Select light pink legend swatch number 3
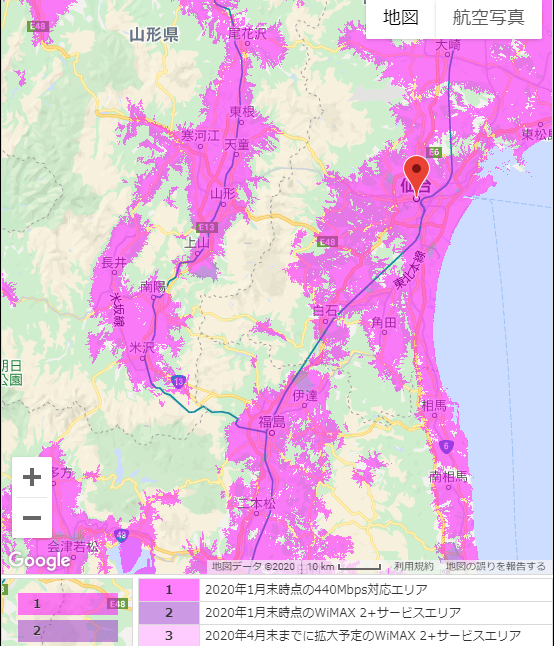This screenshot has height=646, width=554. point(169,635)
